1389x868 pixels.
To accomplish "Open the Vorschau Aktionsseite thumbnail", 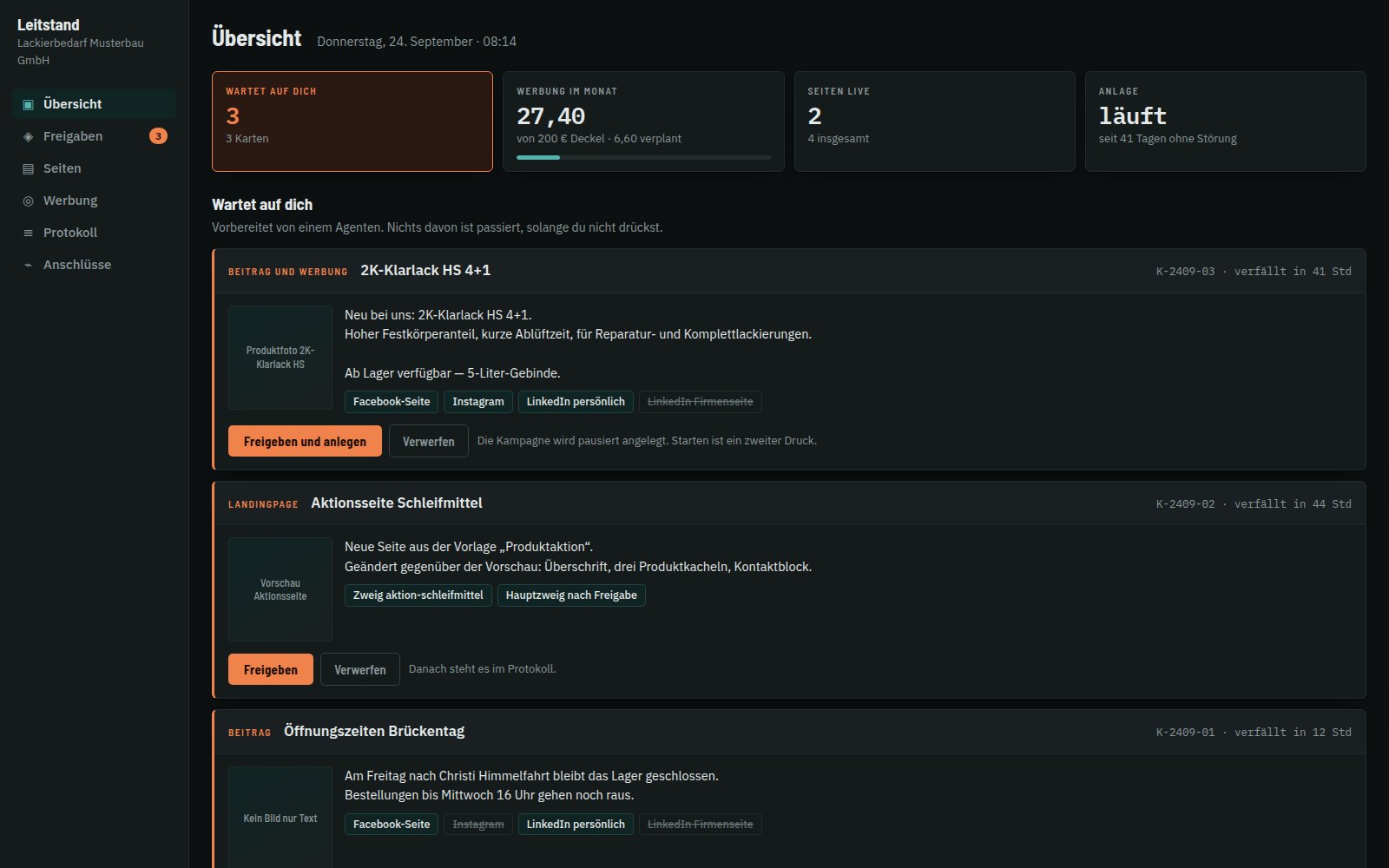I will point(280,589).
